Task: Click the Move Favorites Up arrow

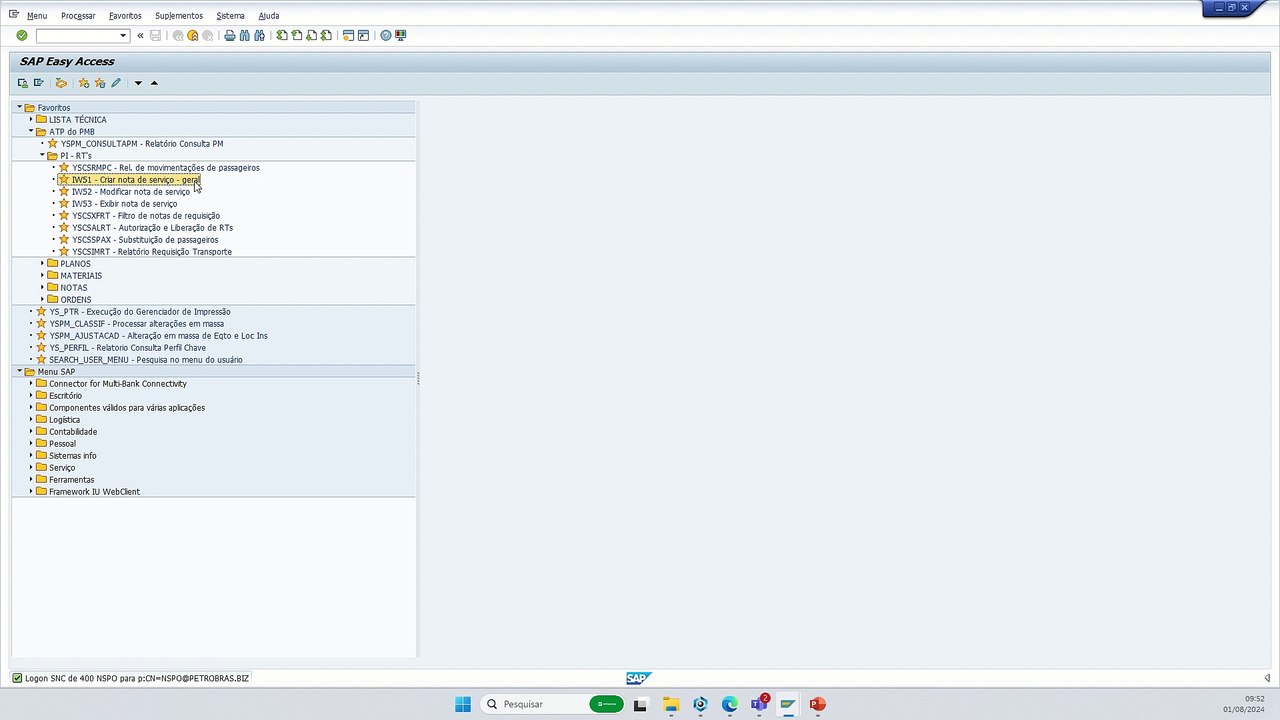Action: (154, 83)
